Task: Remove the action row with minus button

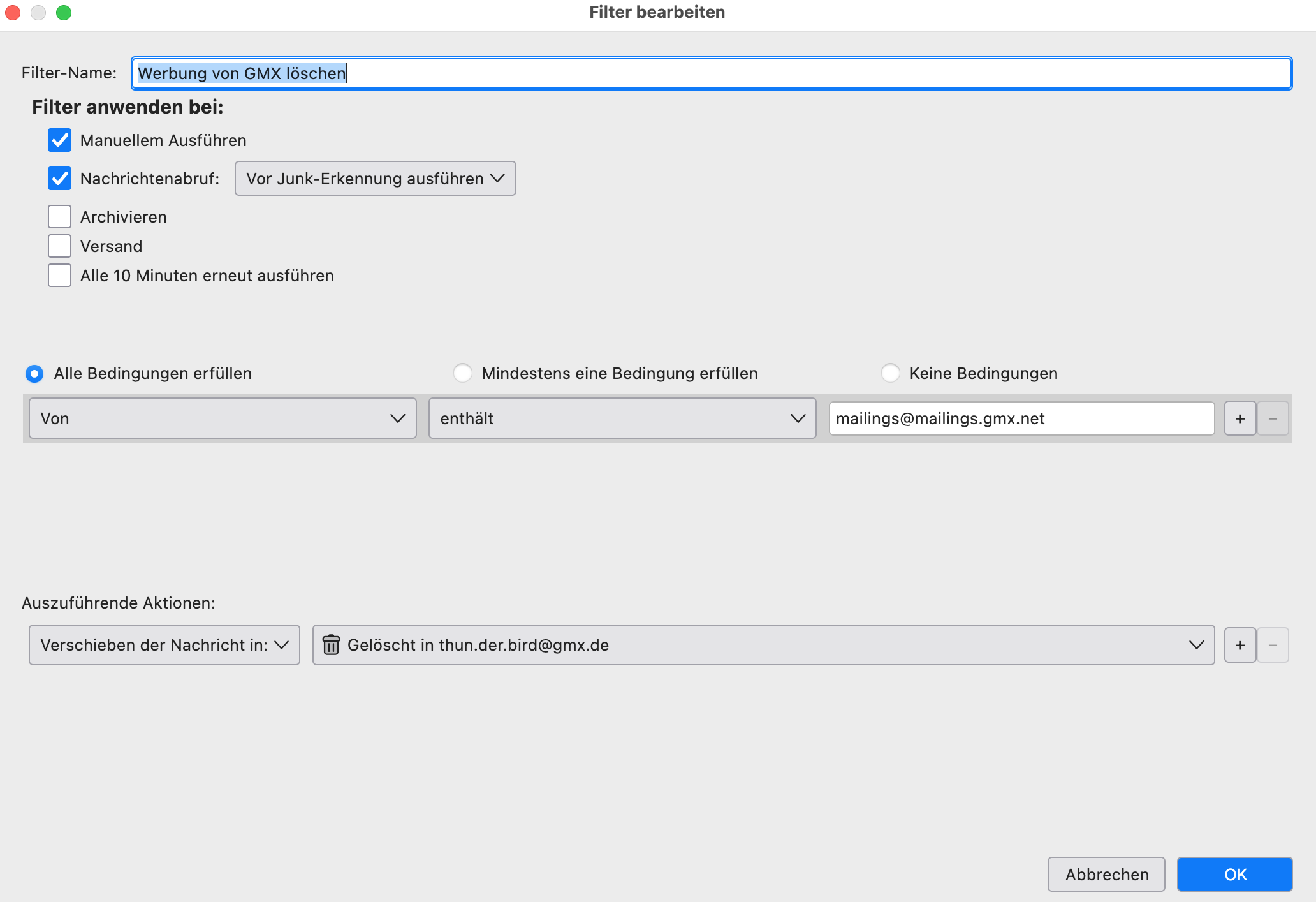Action: [x=1273, y=645]
